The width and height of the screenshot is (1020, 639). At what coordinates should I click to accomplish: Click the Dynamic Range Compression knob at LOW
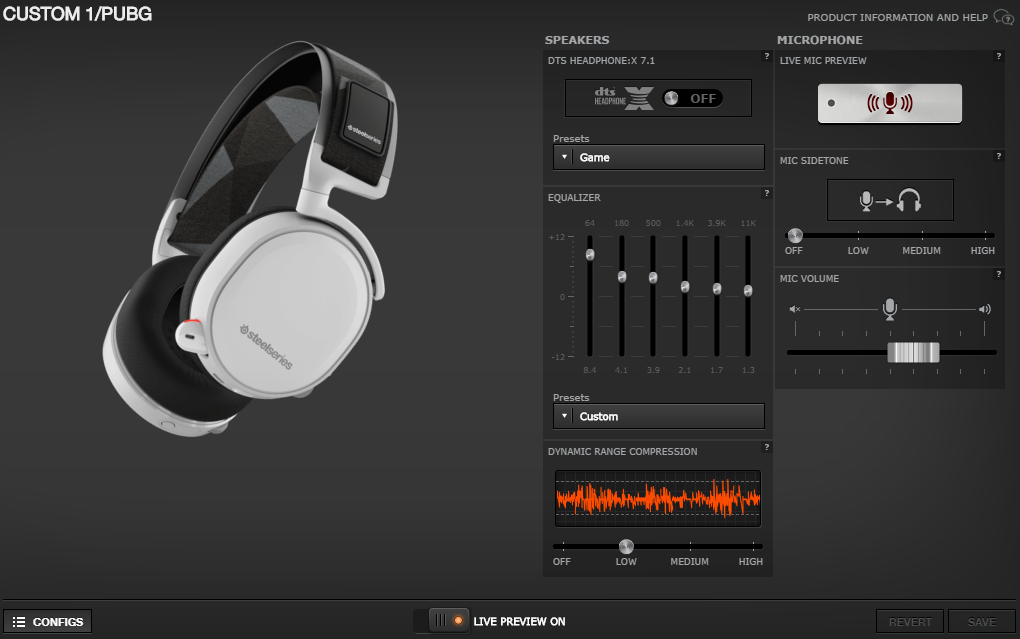(x=626, y=546)
